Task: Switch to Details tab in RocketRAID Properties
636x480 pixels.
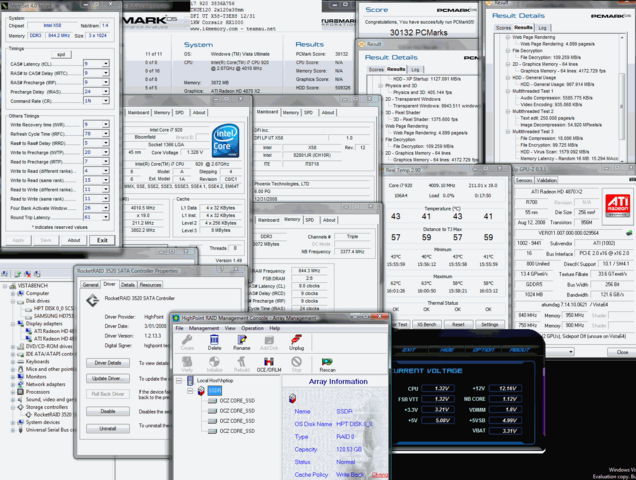Action: 127,285
